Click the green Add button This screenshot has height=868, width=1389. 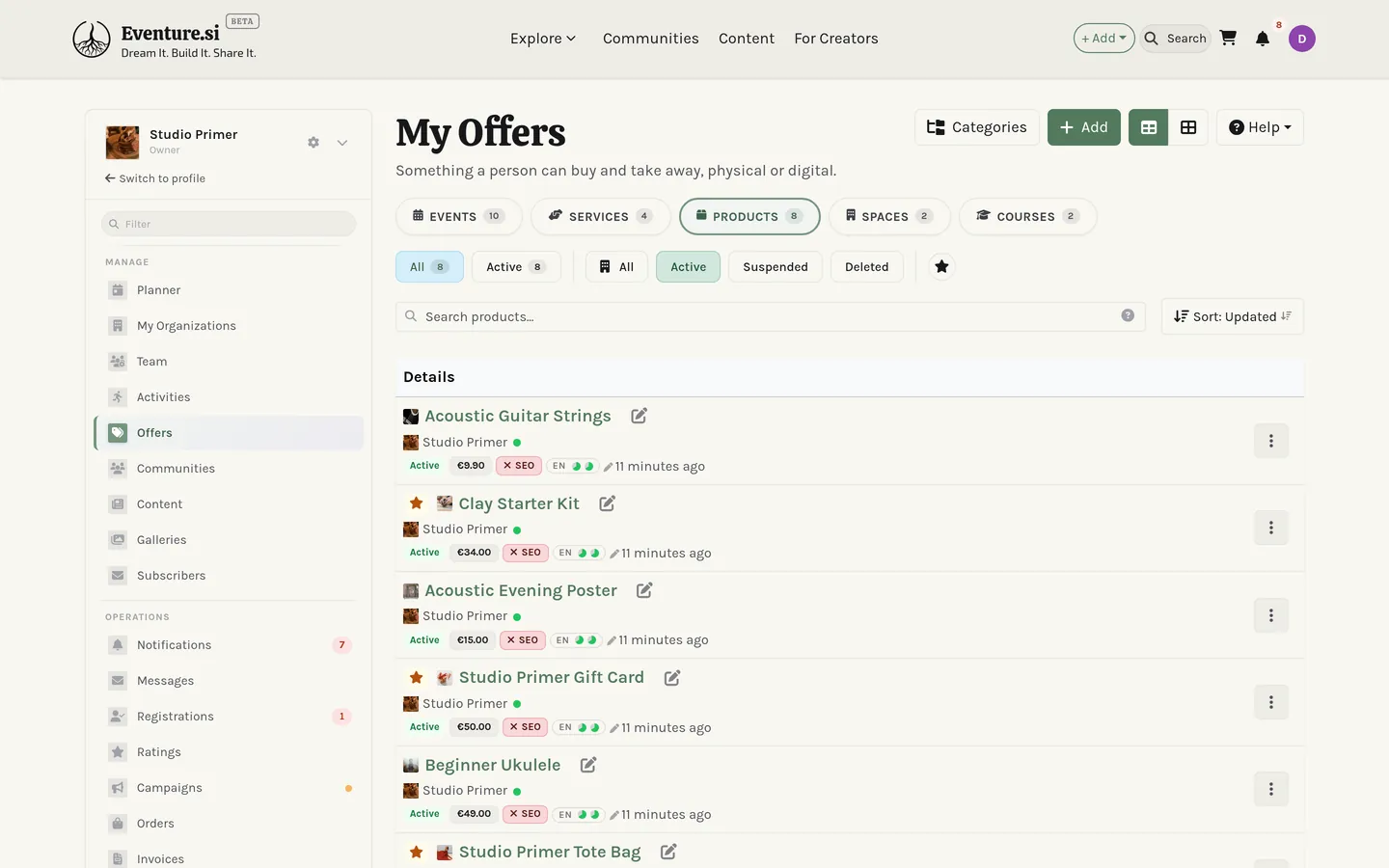[1084, 127]
